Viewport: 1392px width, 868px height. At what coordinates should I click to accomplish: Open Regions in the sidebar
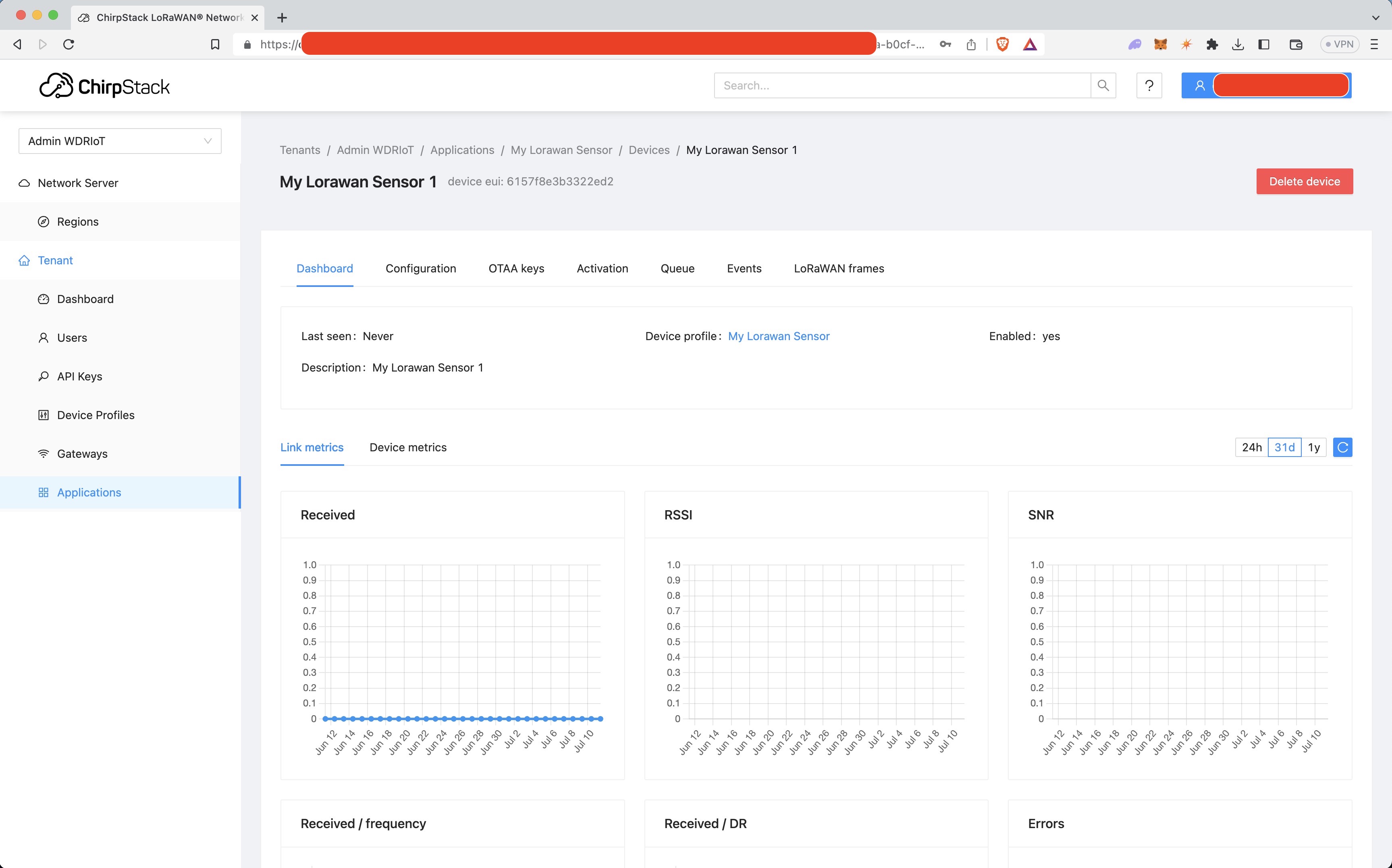tap(77, 222)
